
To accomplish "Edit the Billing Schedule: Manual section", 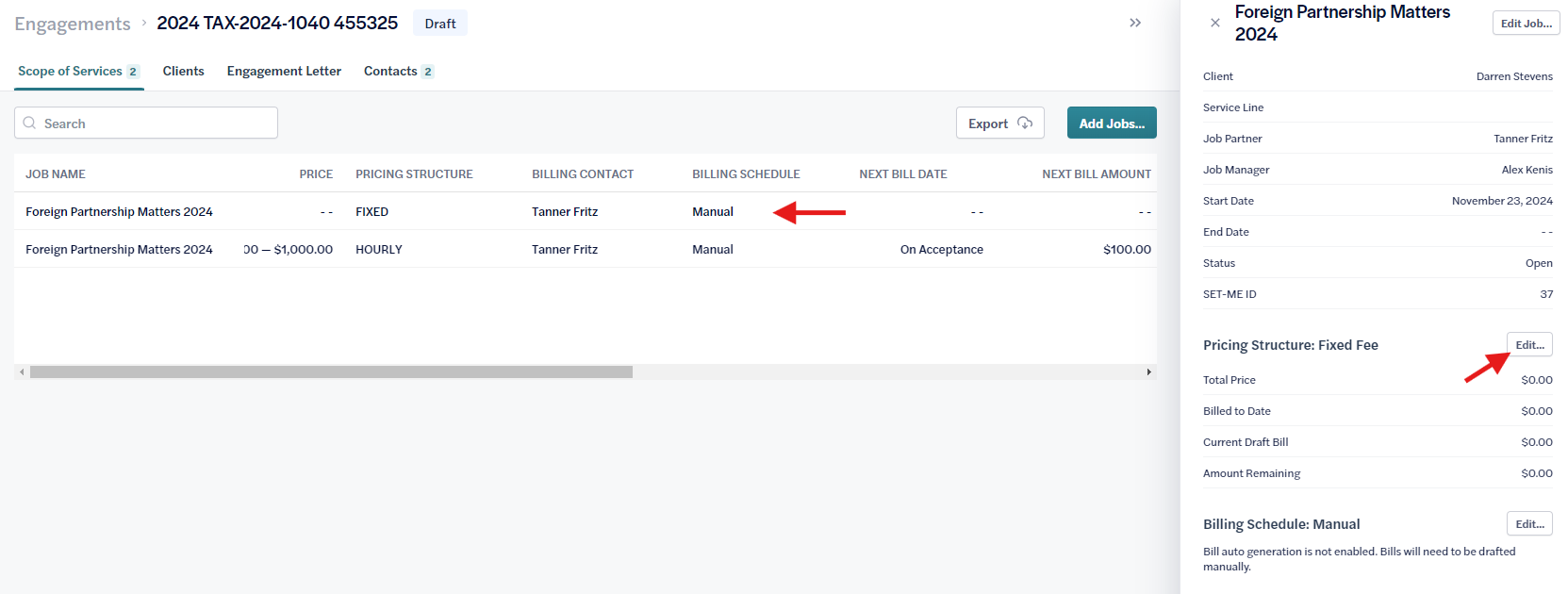I will coord(1529,524).
